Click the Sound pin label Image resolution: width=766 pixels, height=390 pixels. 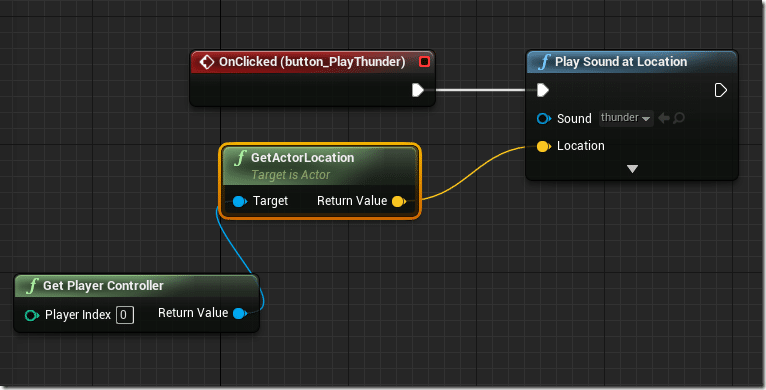[x=574, y=119]
